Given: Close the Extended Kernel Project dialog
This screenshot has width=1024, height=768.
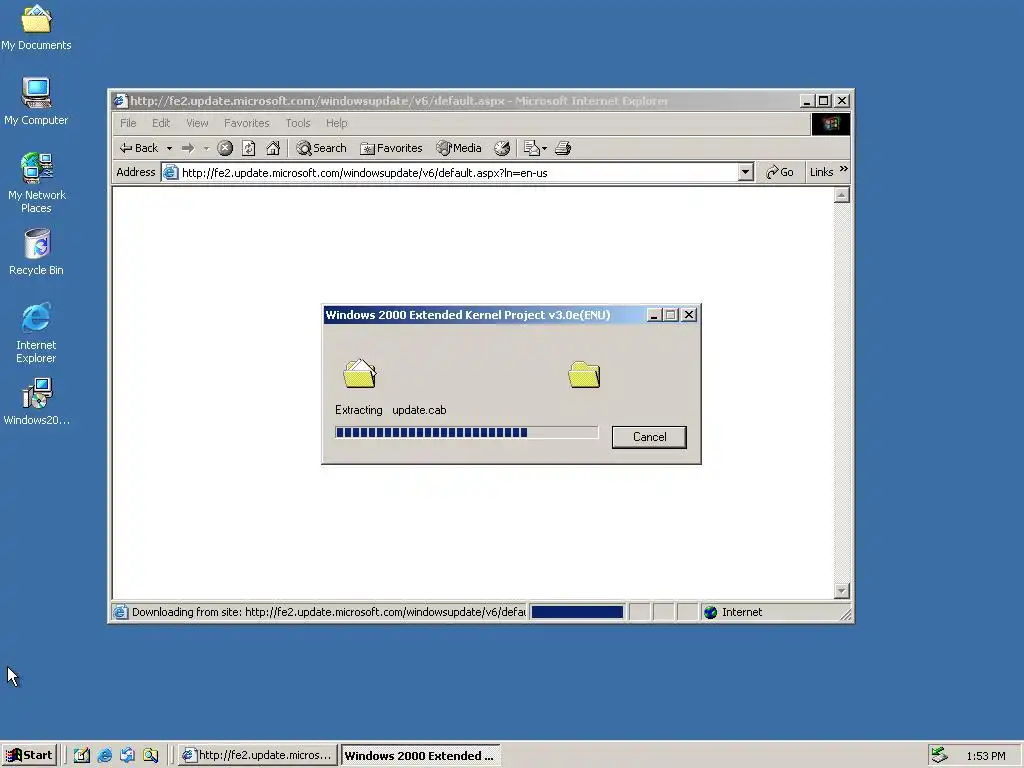Looking at the screenshot, I should point(688,315).
